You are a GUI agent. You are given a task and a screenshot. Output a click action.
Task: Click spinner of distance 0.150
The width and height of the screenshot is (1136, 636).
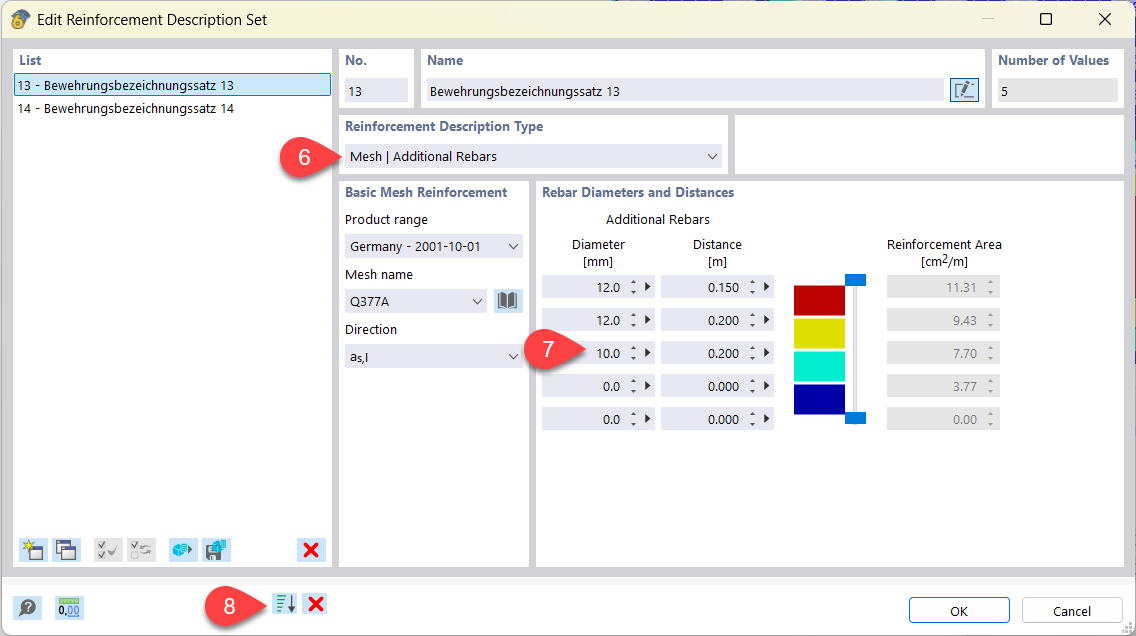(752, 288)
